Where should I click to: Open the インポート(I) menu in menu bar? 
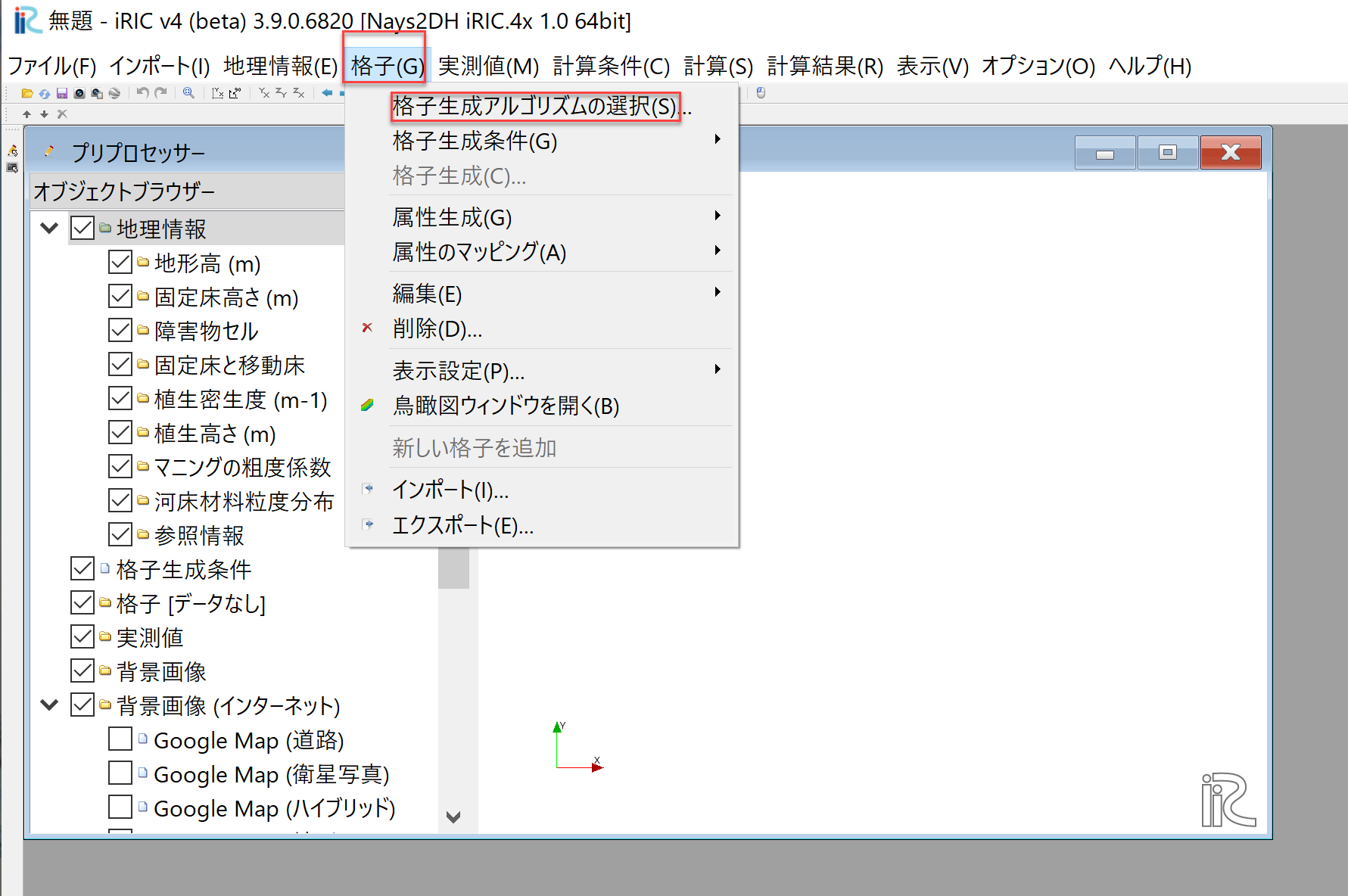[x=160, y=67]
